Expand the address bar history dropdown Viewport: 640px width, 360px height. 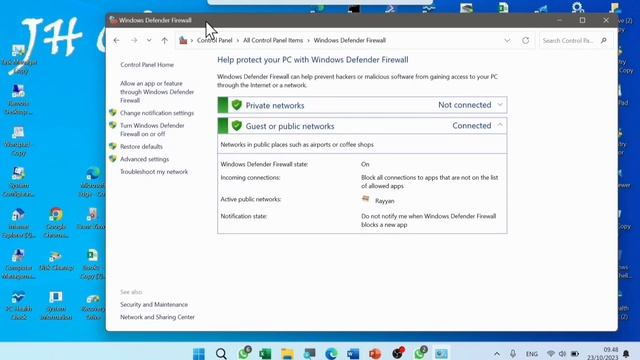[507, 40]
